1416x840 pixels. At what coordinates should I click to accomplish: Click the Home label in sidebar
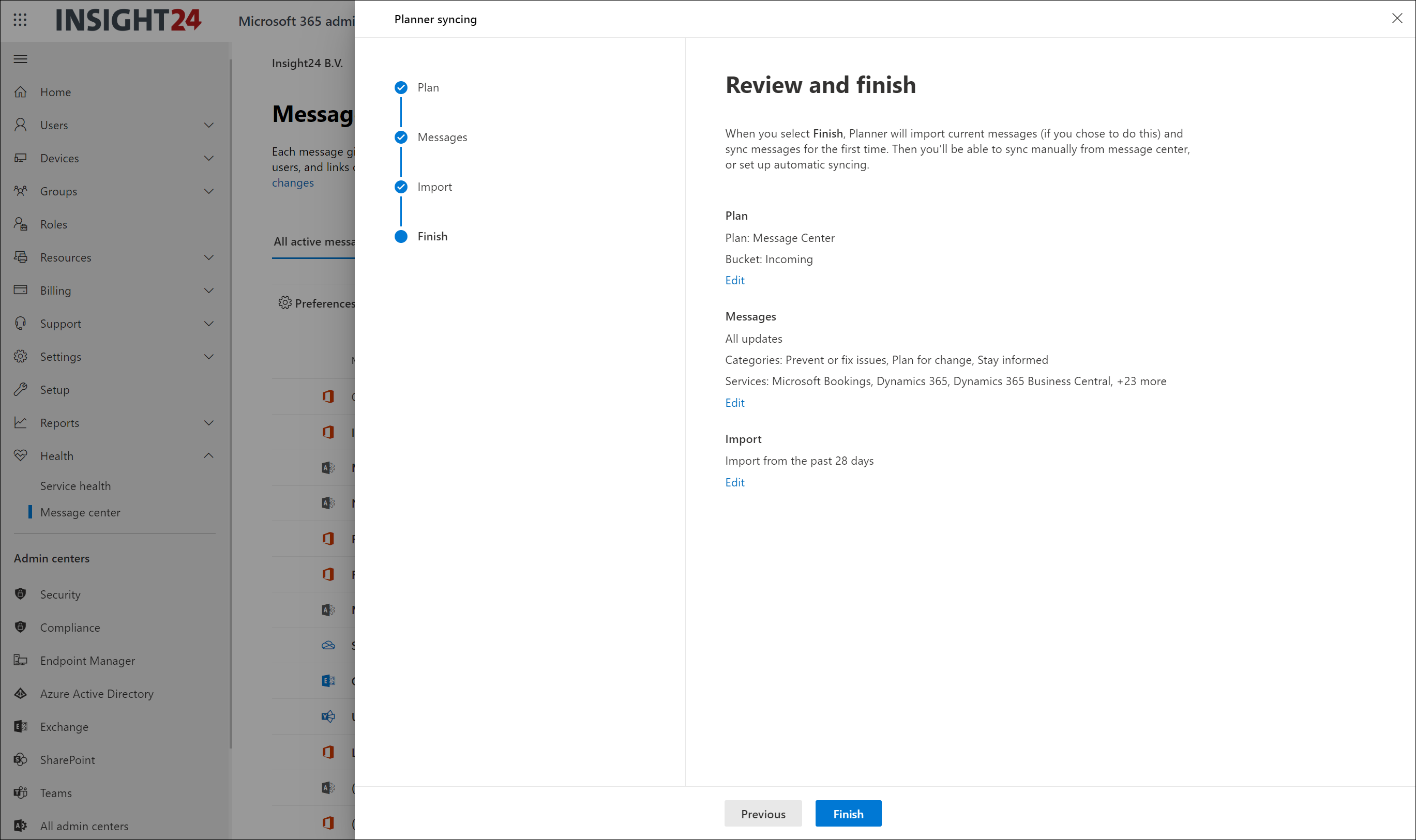coord(55,92)
